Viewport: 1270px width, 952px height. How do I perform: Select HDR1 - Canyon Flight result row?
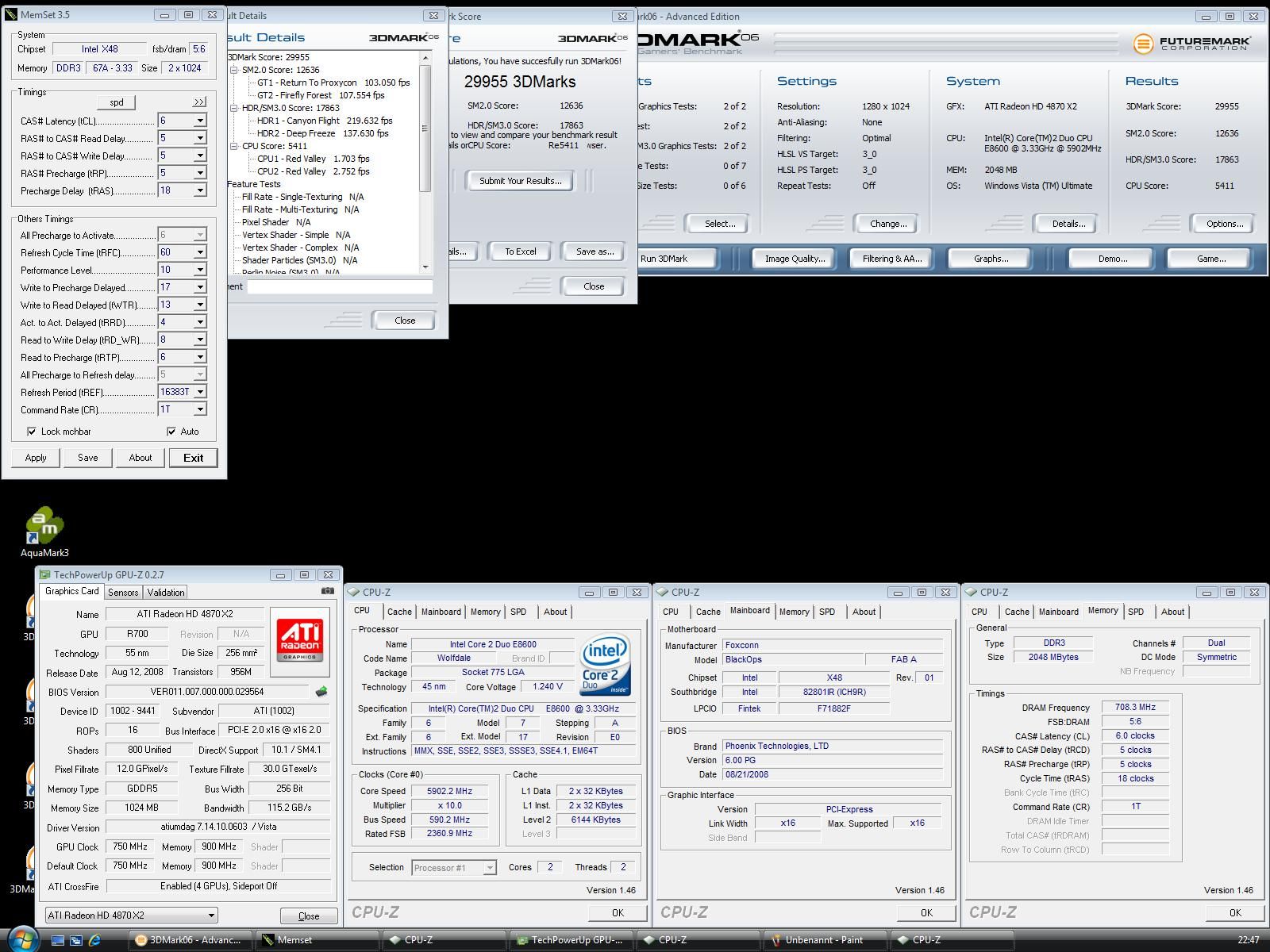pyautogui.click(x=325, y=121)
